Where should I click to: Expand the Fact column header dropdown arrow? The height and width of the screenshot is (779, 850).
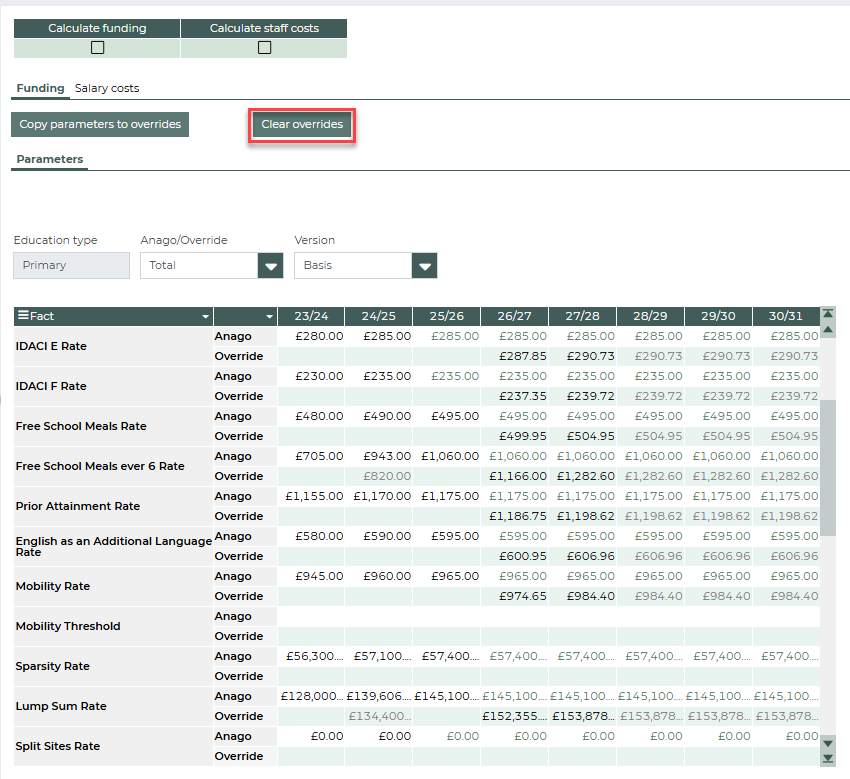pyautogui.click(x=205, y=316)
